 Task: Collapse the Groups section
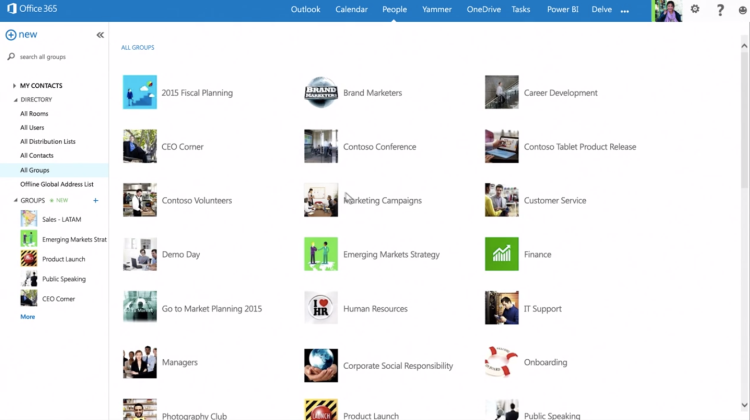15,200
